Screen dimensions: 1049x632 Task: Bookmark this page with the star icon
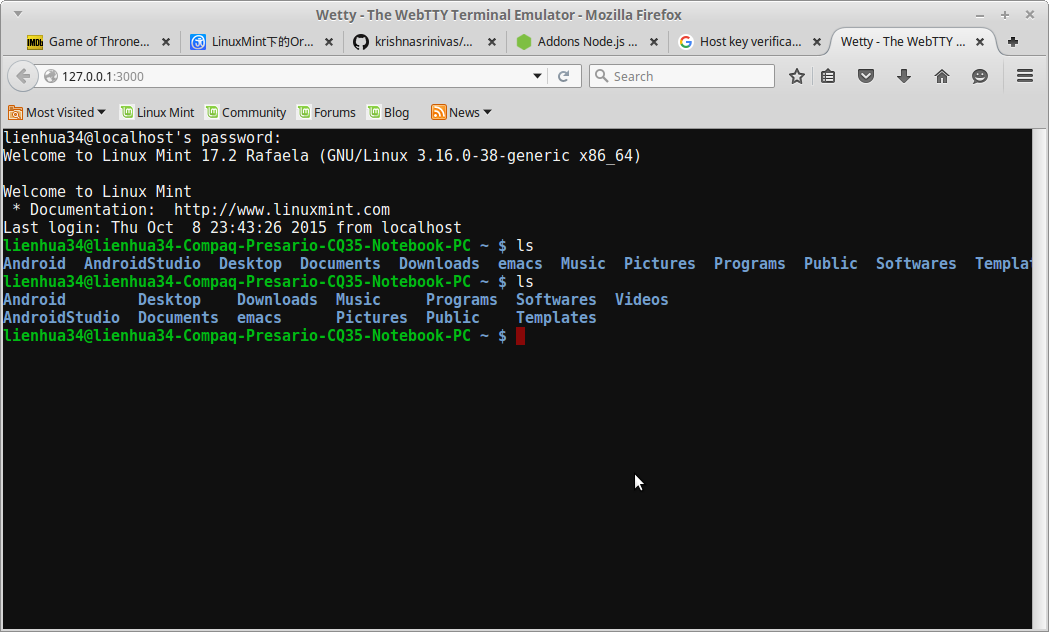tap(797, 76)
